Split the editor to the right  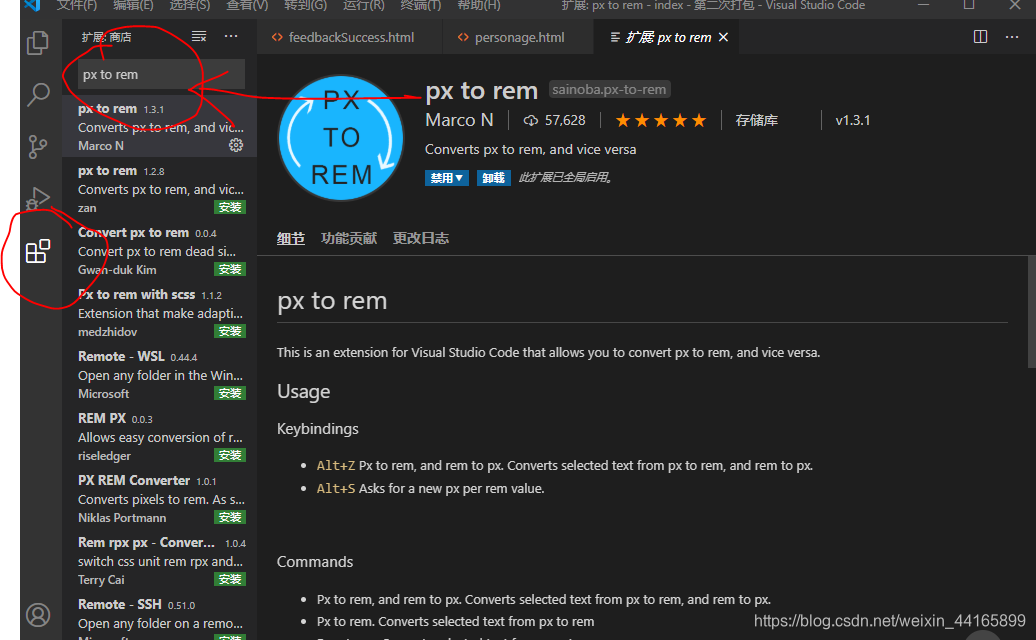[x=980, y=37]
